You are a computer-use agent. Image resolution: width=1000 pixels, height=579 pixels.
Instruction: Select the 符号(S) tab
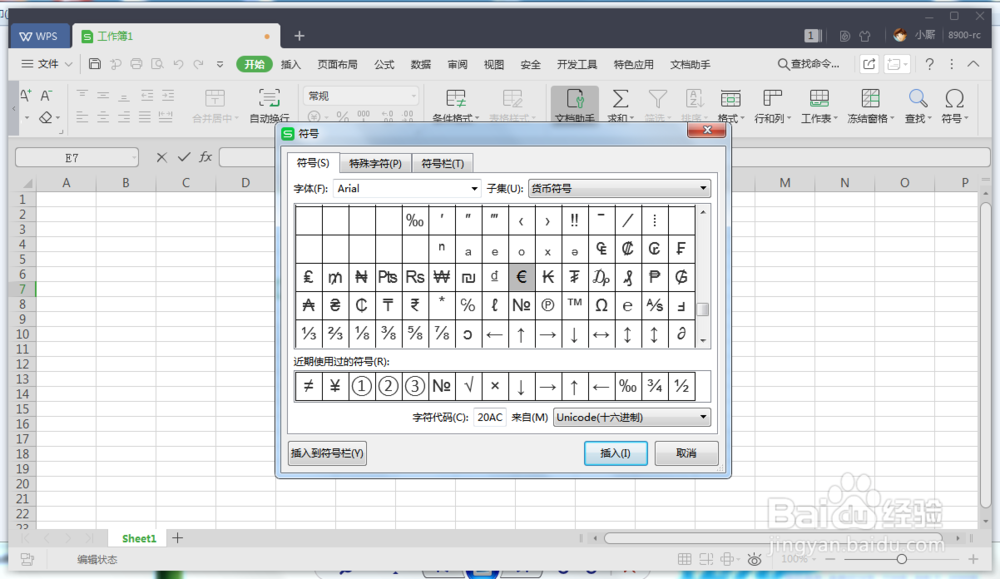(313, 163)
